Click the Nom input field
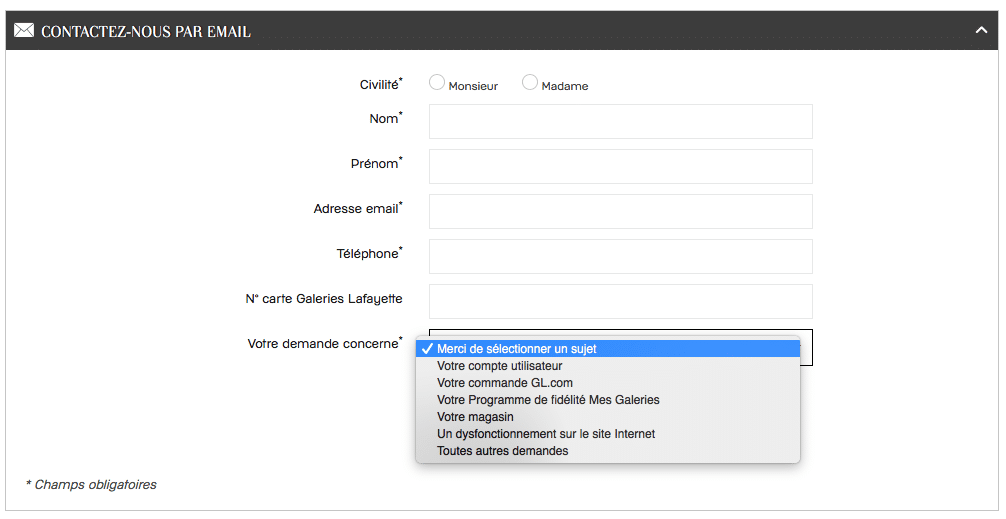Image resolution: width=1006 pixels, height=519 pixels. [620, 121]
